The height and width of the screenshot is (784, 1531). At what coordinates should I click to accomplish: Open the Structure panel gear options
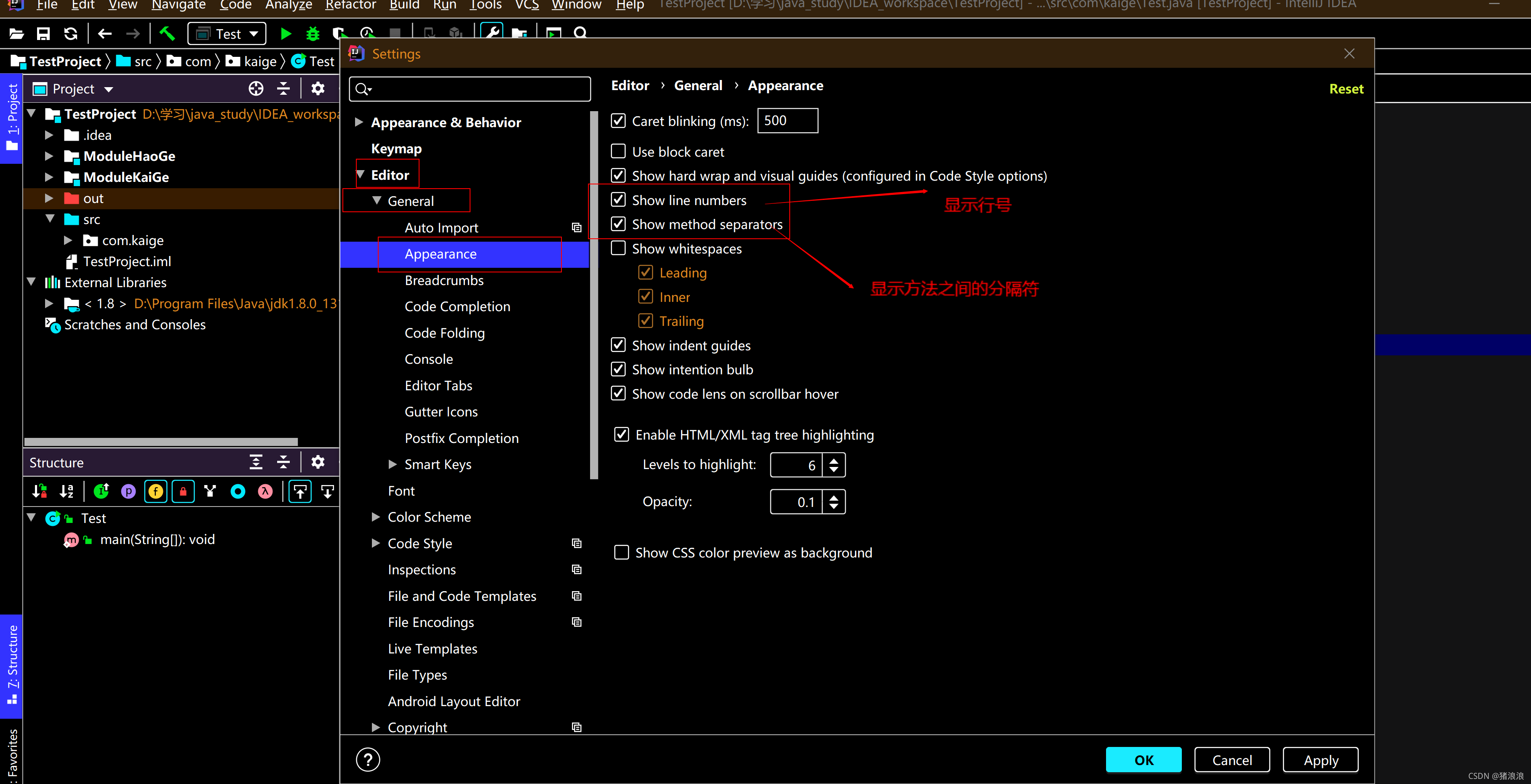[318, 462]
